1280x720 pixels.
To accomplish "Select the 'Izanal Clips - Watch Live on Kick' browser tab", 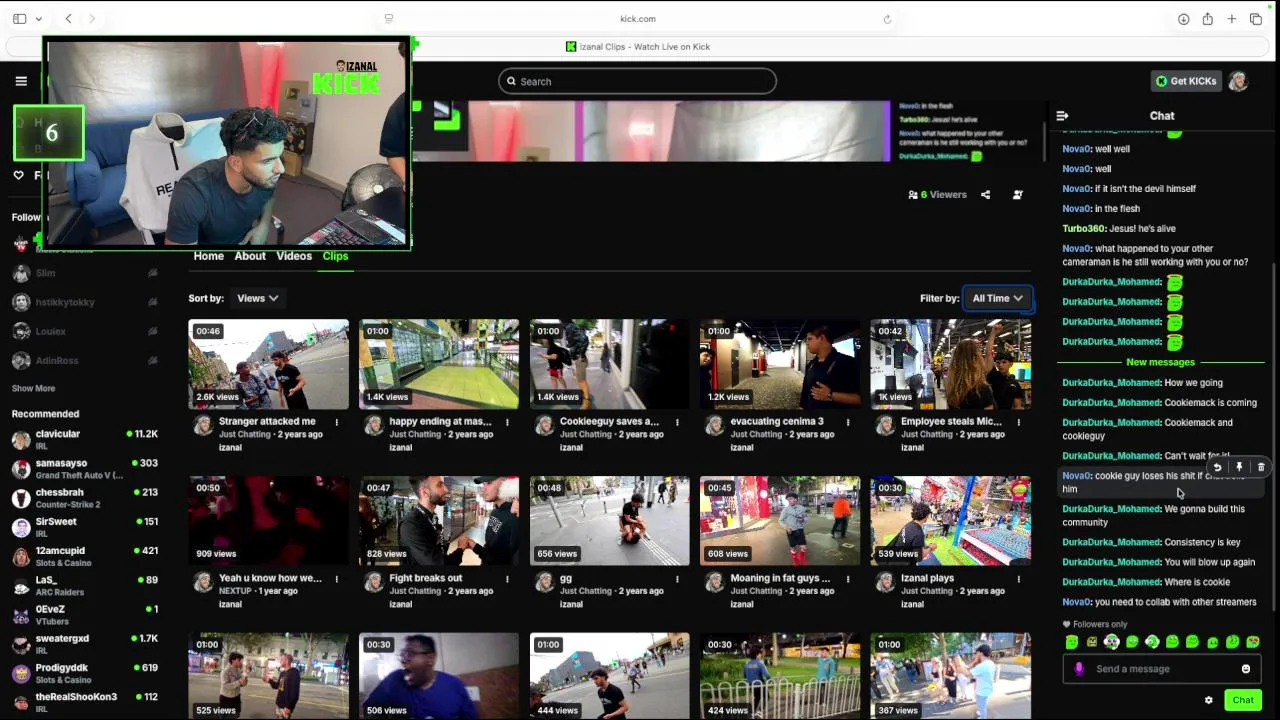I will pyautogui.click(x=638, y=47).
